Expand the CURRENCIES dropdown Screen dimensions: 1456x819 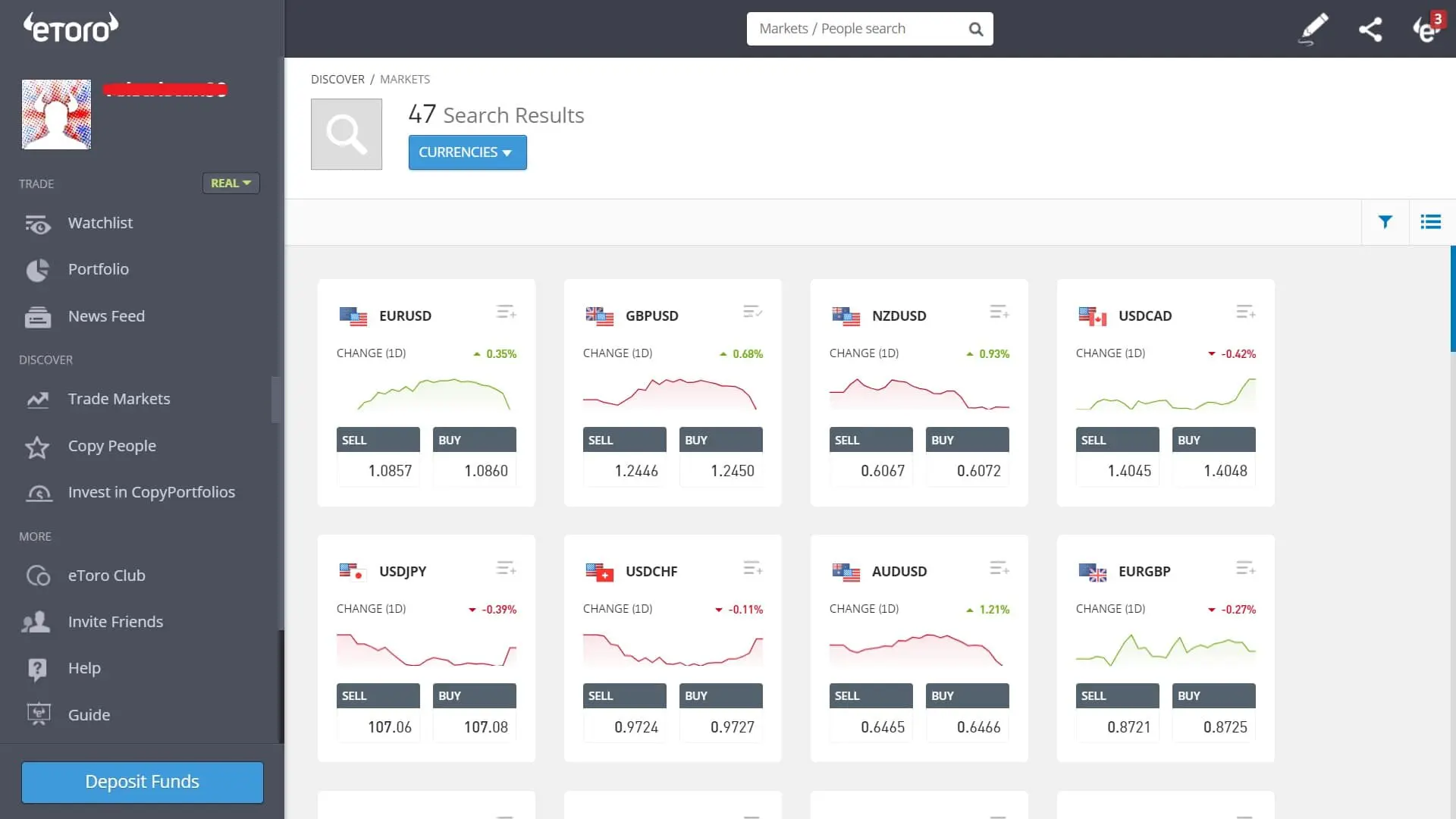coord(467,152)
